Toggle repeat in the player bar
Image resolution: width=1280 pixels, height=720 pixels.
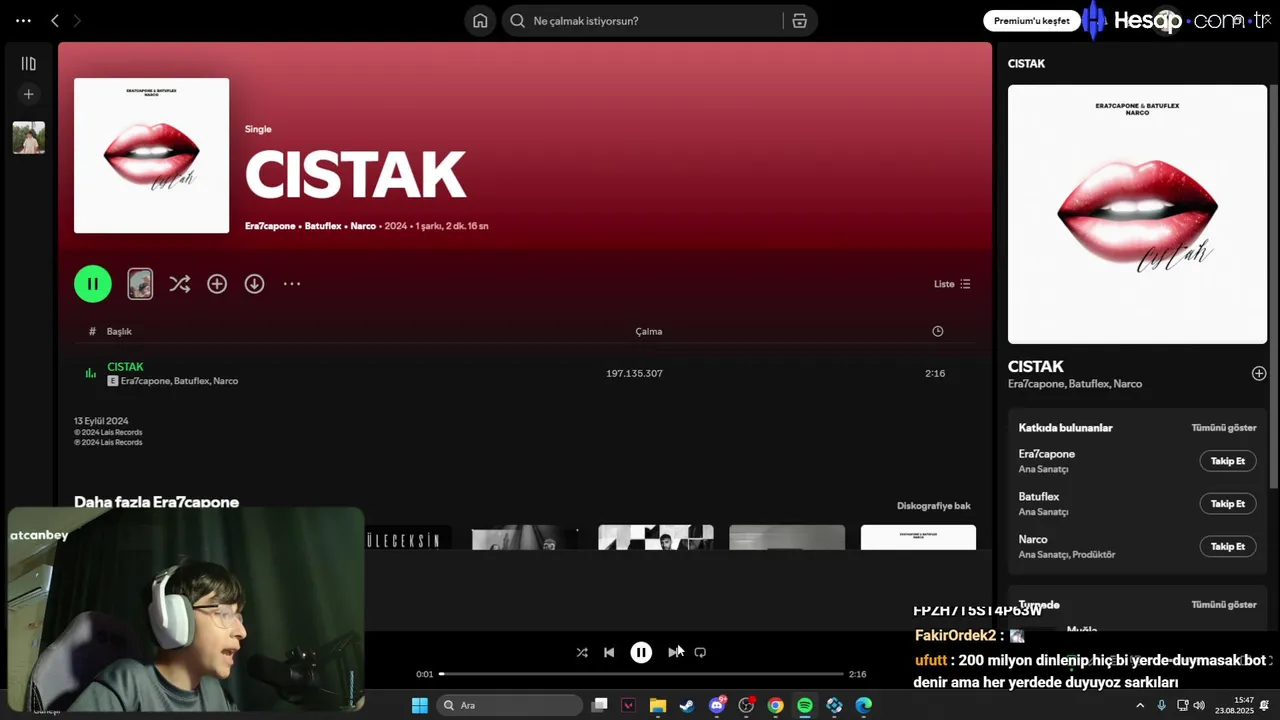(x=700, y=652)
